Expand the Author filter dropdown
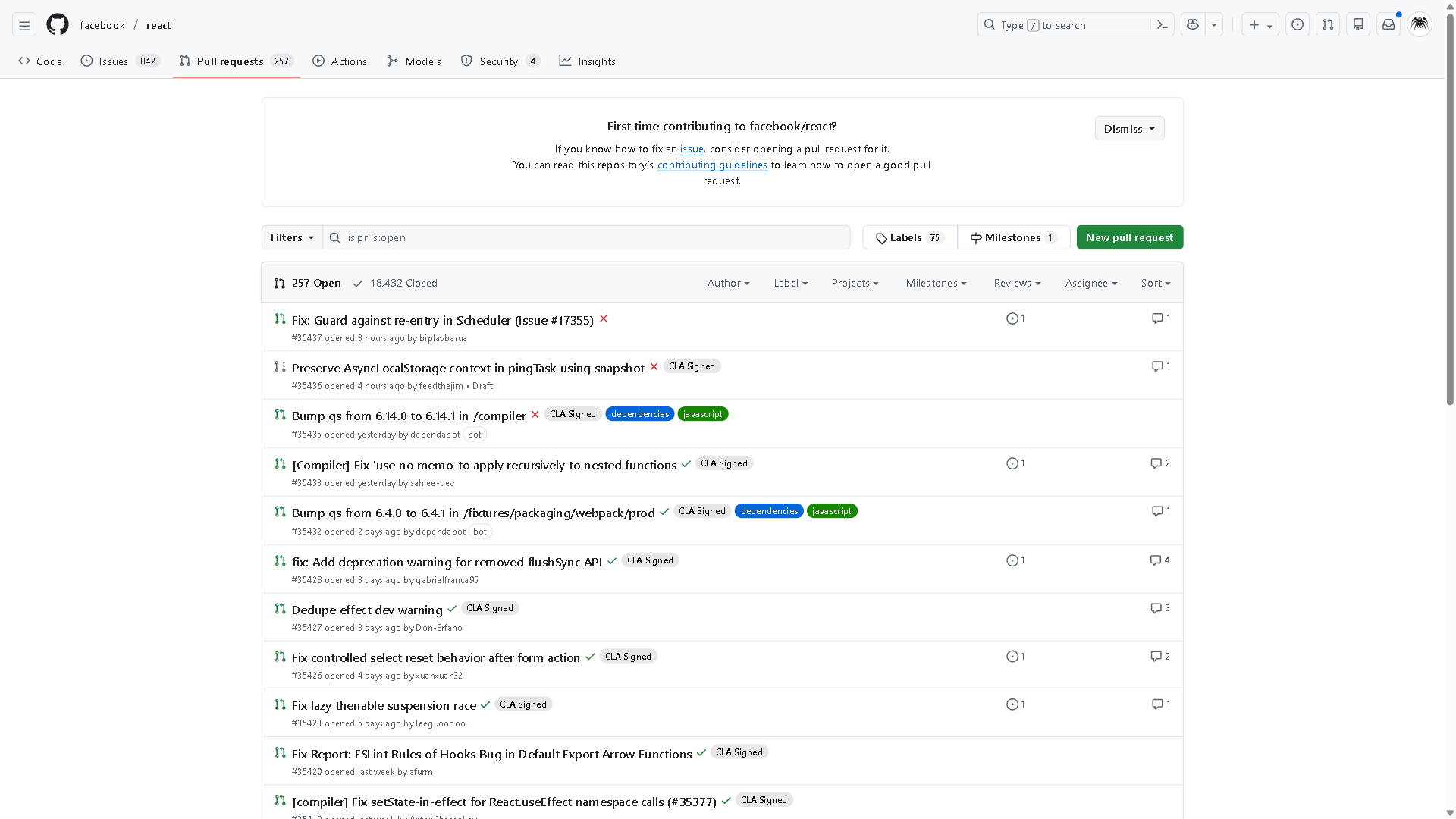Screen dimensions: 1456x819 pos(728,283)
